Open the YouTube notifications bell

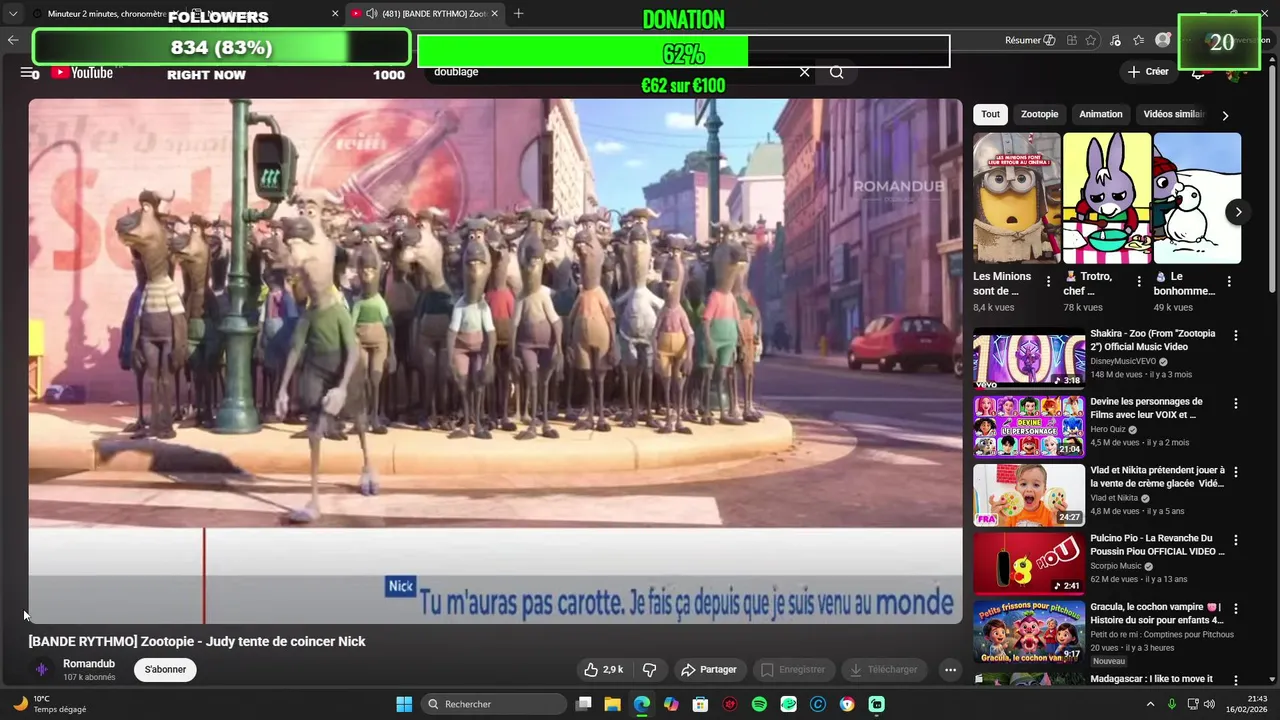(1198, 72)
